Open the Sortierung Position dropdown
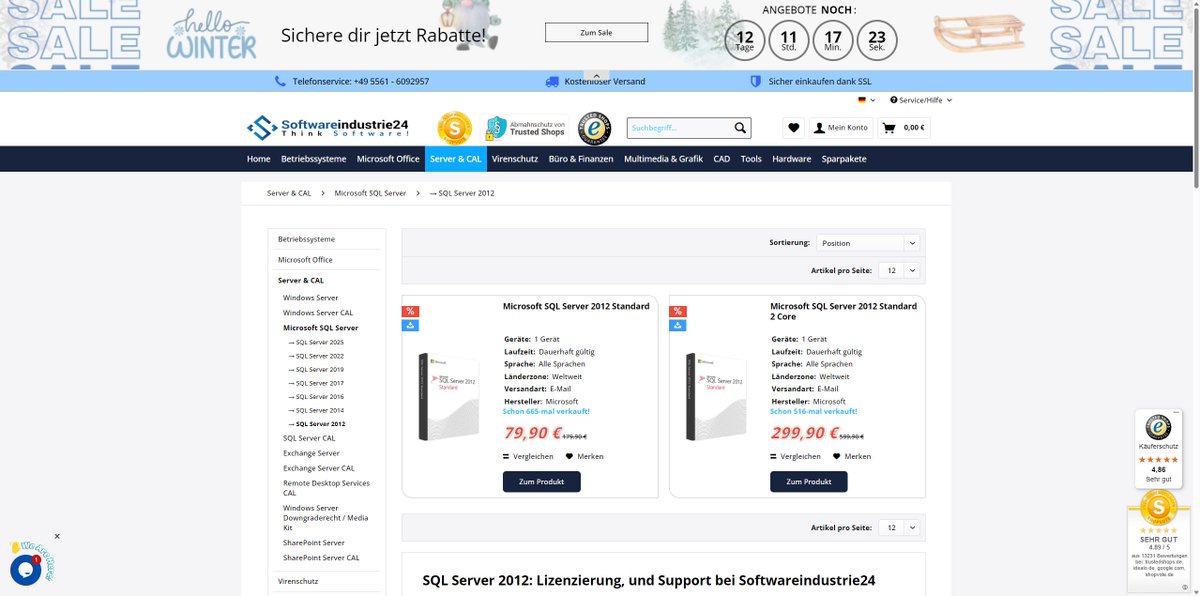Viewport: 1200px width, 596px height. [x=867, y=243]
